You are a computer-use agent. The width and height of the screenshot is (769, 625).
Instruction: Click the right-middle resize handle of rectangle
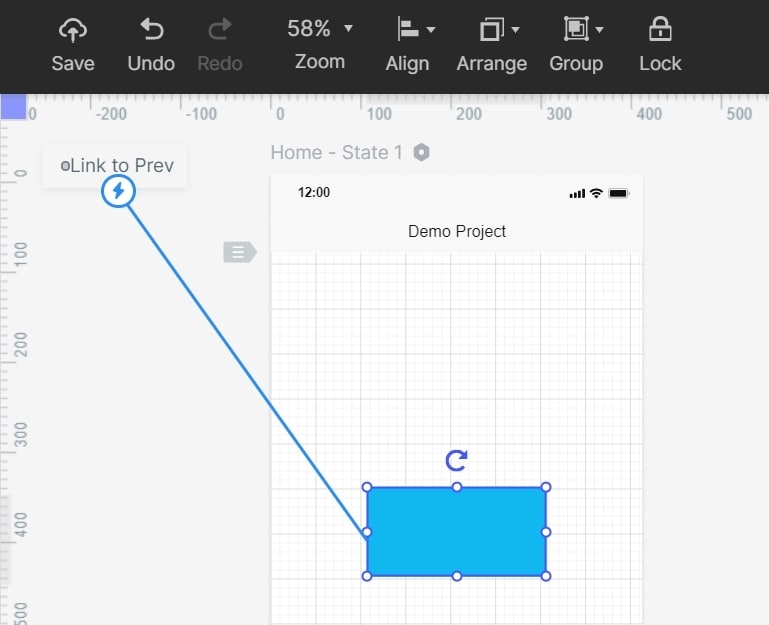click(546, 532)
